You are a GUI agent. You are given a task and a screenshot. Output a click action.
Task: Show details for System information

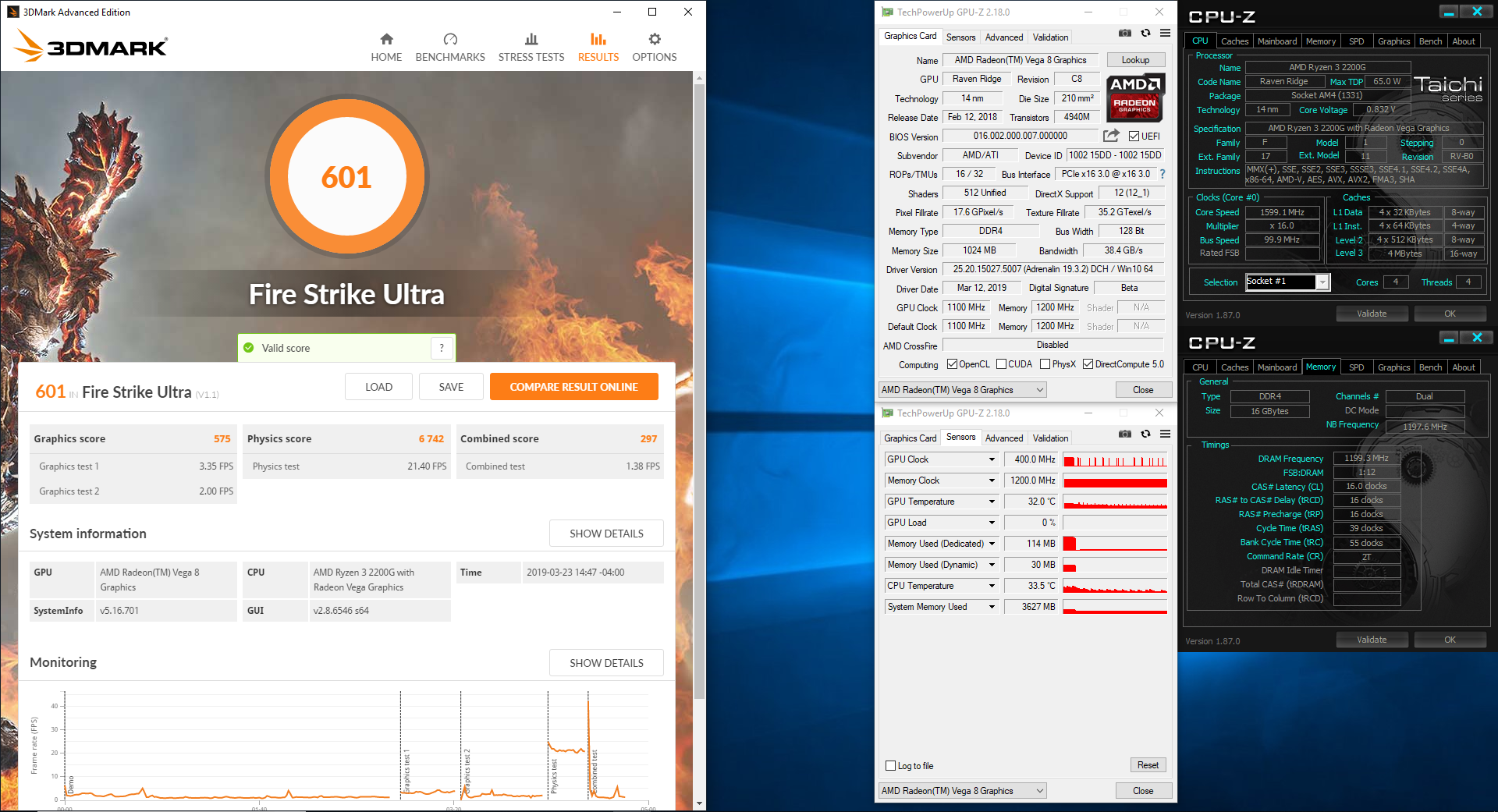(x=606, y=534)
